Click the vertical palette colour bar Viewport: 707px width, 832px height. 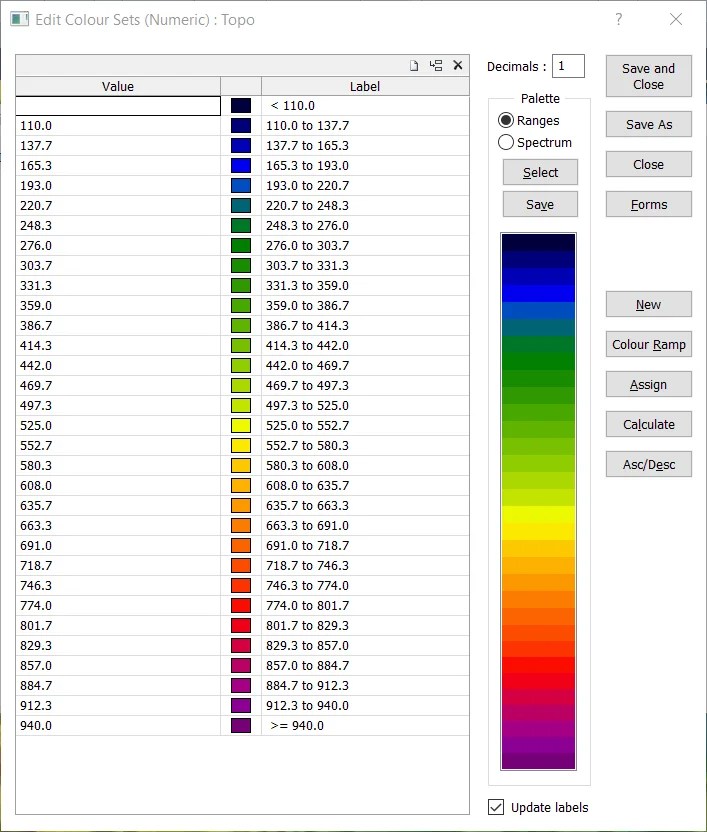(x=538, y=501)
